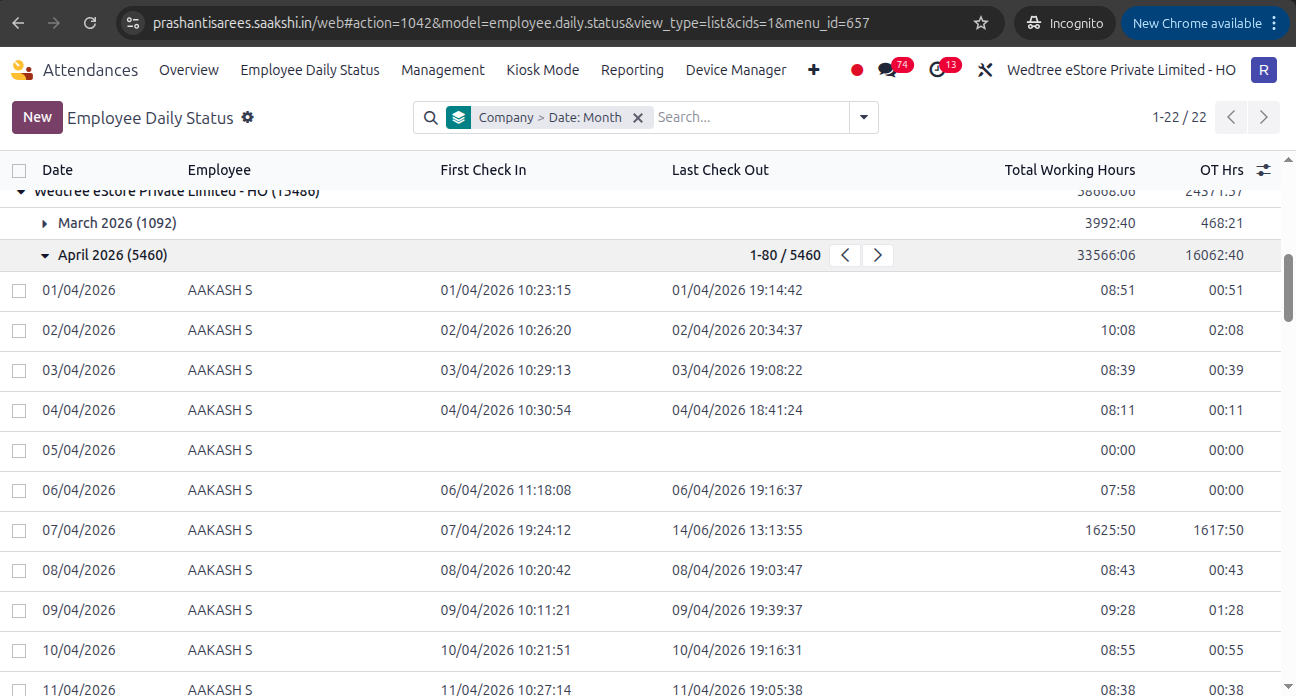View site information icon in address bar
Screen dimensions: 1296x696
[x=134, y=22]
